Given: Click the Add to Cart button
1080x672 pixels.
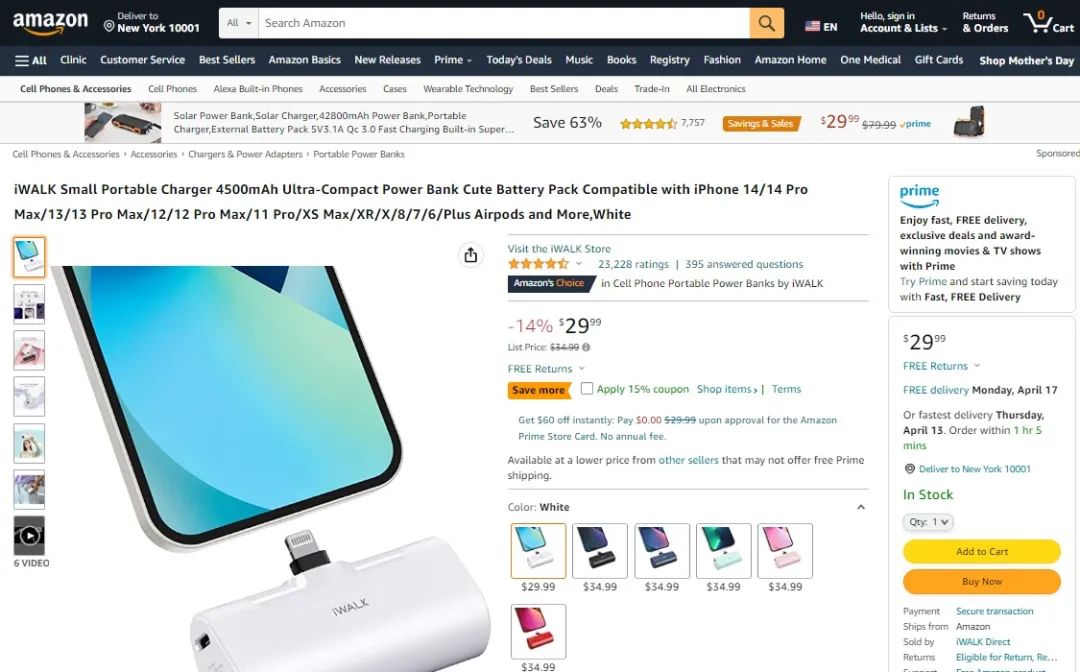Looking at the screenshot, I should coord(982,552).
